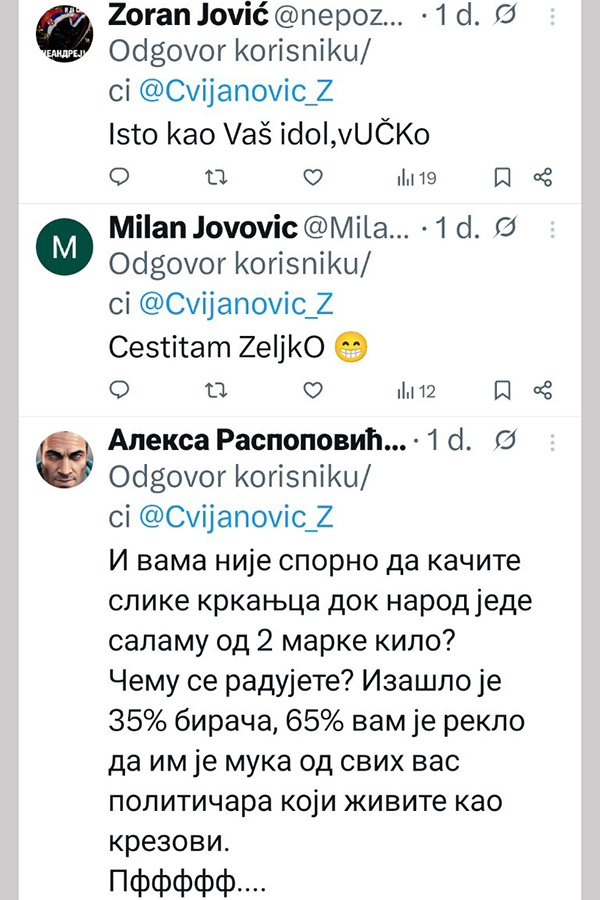The image size is (600, 900).
Task: Open more options on Milan Jovovic's tweet
Action: (550, 229)
